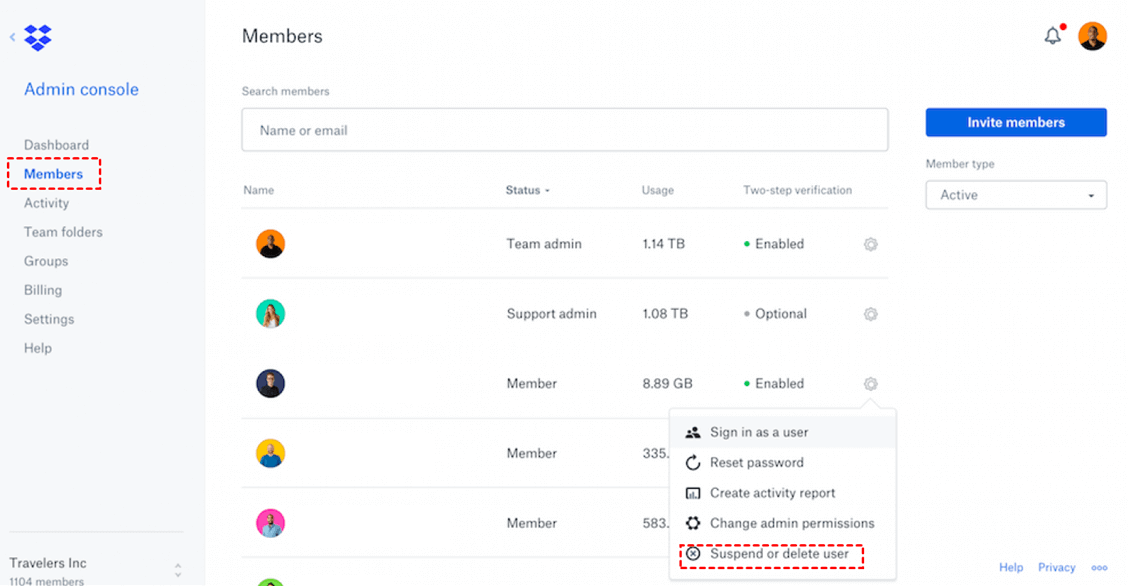Open the account avatar in top right
Image resolution: width=1128 pixels, height=586 pixels.
click(1092, 37)
